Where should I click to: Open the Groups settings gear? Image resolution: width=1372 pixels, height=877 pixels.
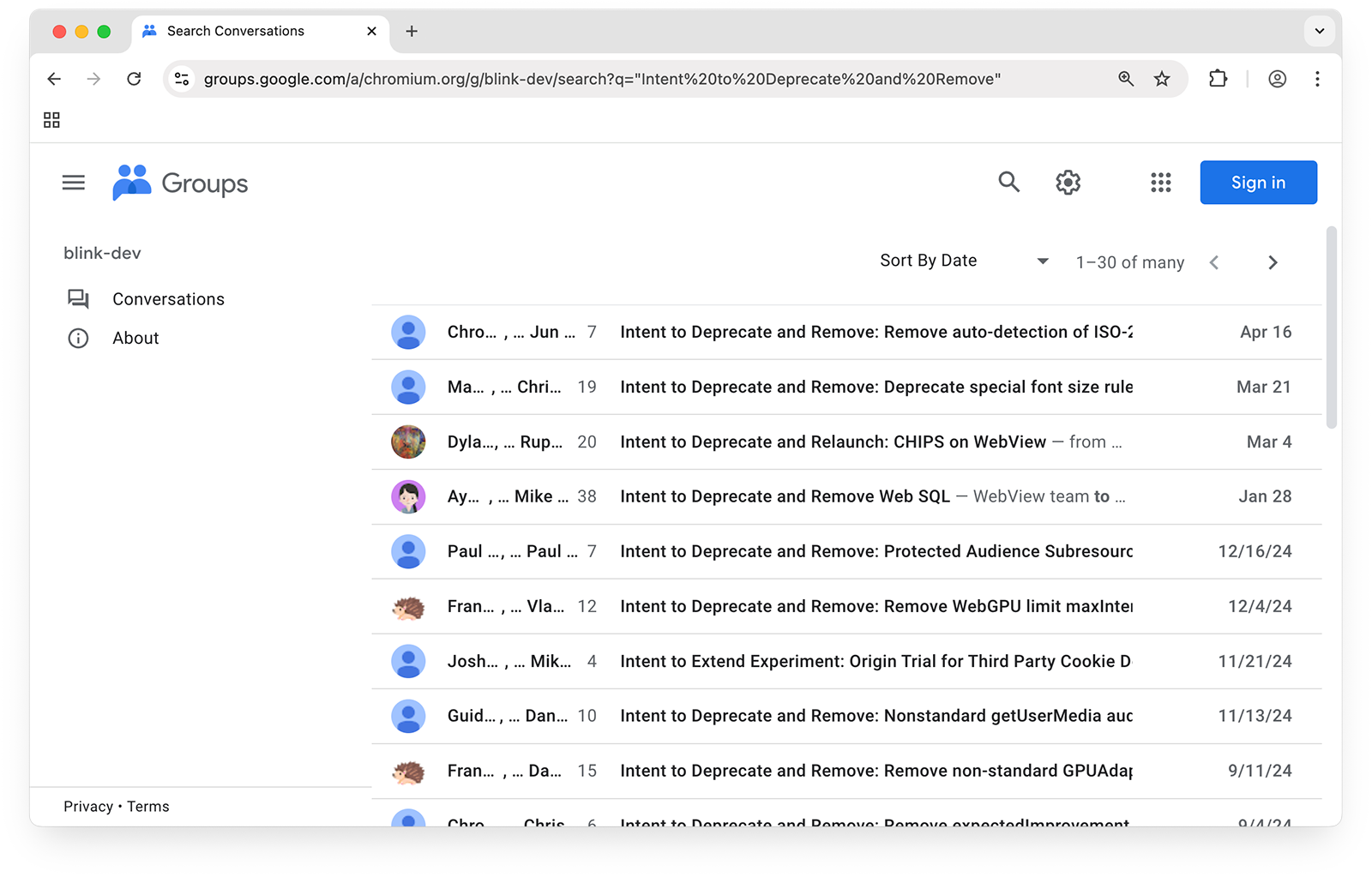1068,183
